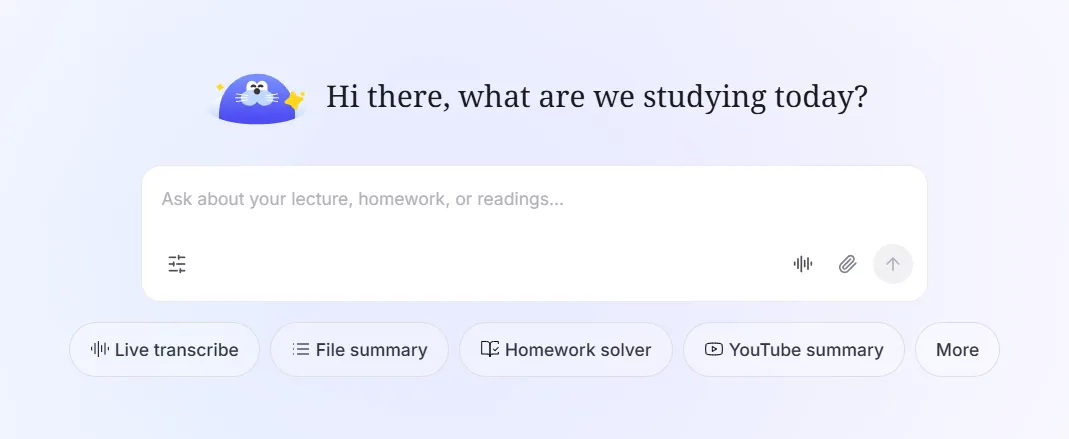The width and height of the screenshot is (1069, 439).
Task: Click the book icon in Homework solver
Action: pos(489,350)
